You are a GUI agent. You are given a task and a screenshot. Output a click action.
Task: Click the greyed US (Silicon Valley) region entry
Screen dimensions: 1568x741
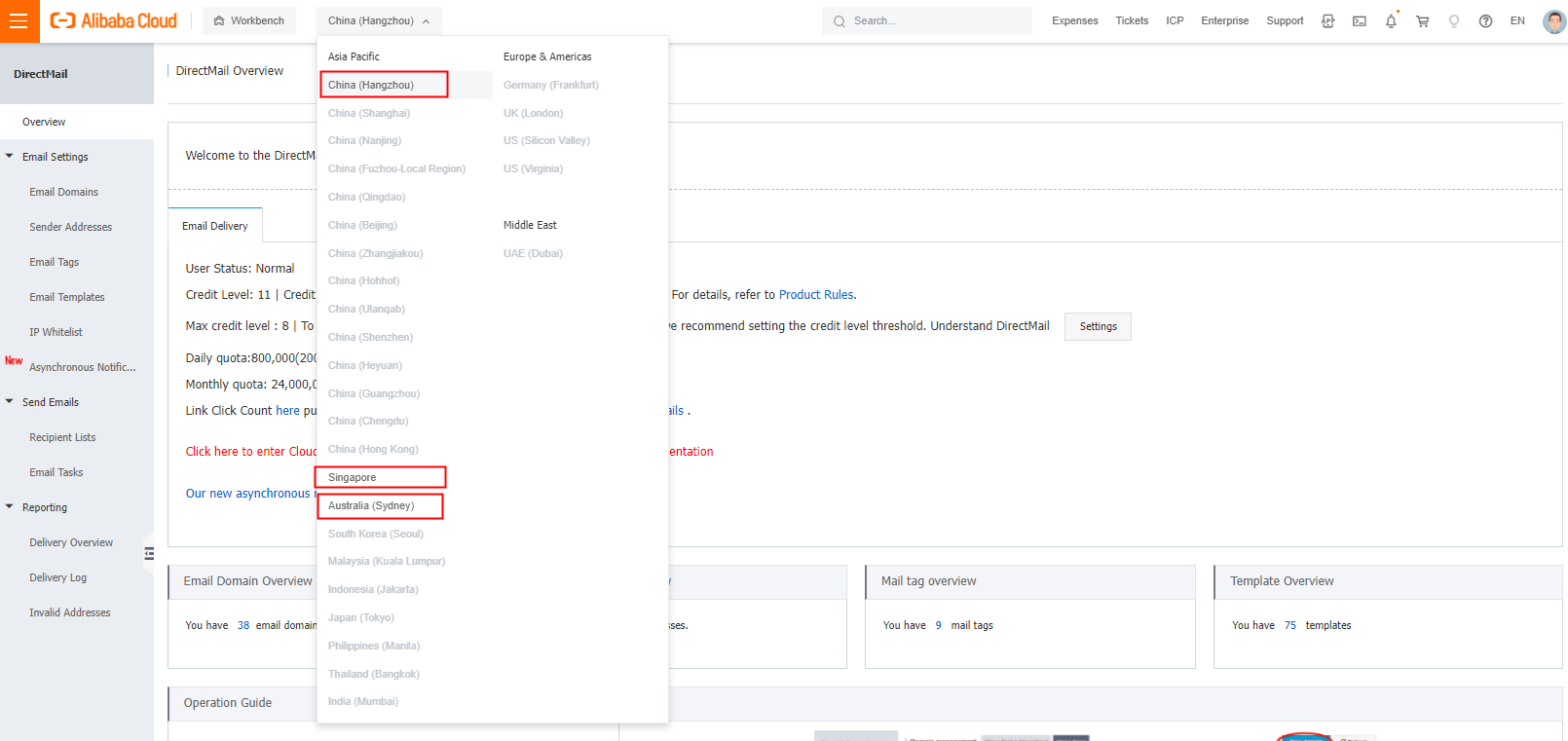[546, 140]
